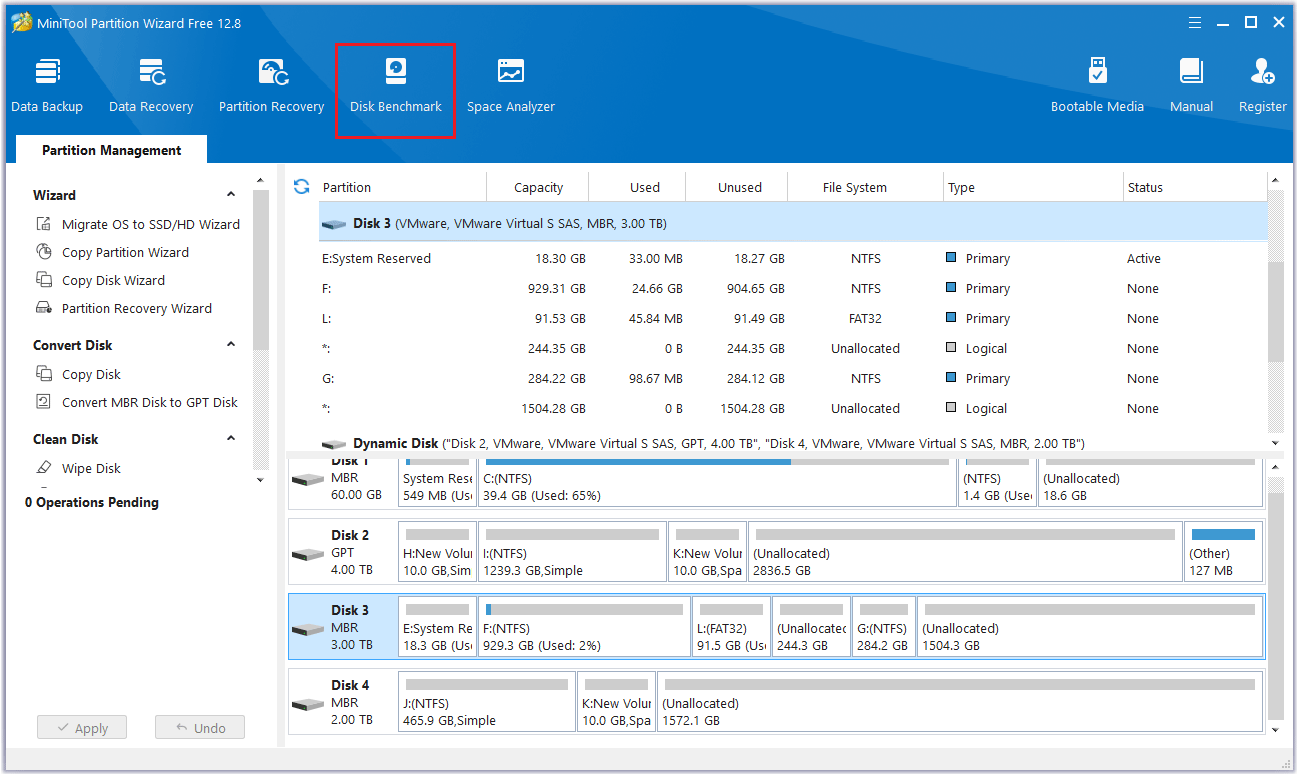Image resolution: width=1297 pixels, height=774 pixels.
Task: Open Partition Recovery tool
Action: (271, 86)
